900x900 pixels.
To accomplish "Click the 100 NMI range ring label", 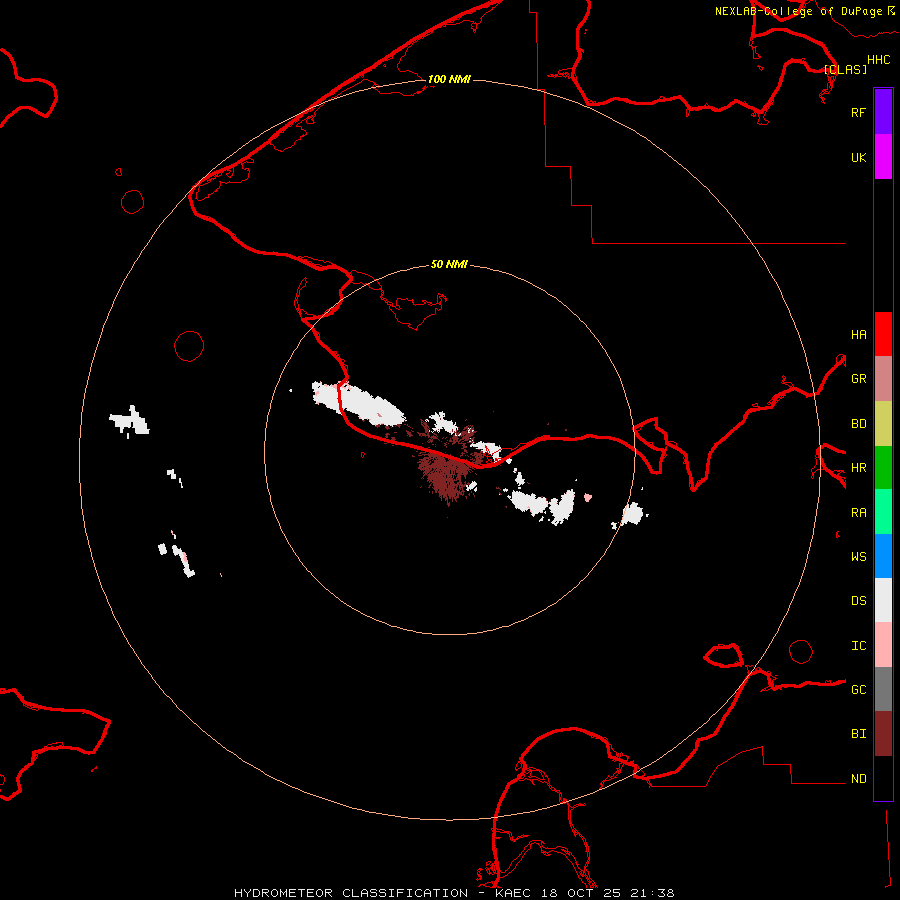I will click(x=449, y=79).
